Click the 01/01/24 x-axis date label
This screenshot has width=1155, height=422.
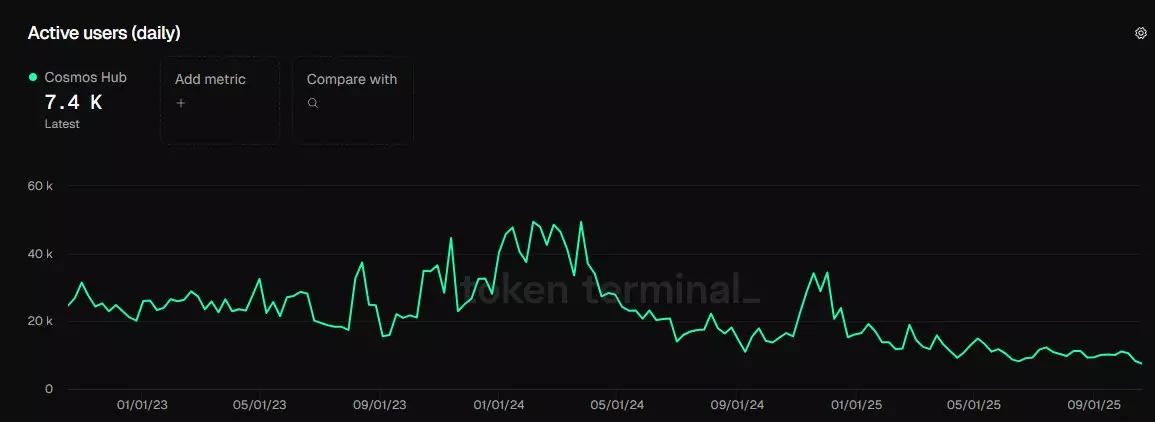click(x=499, y=405)
